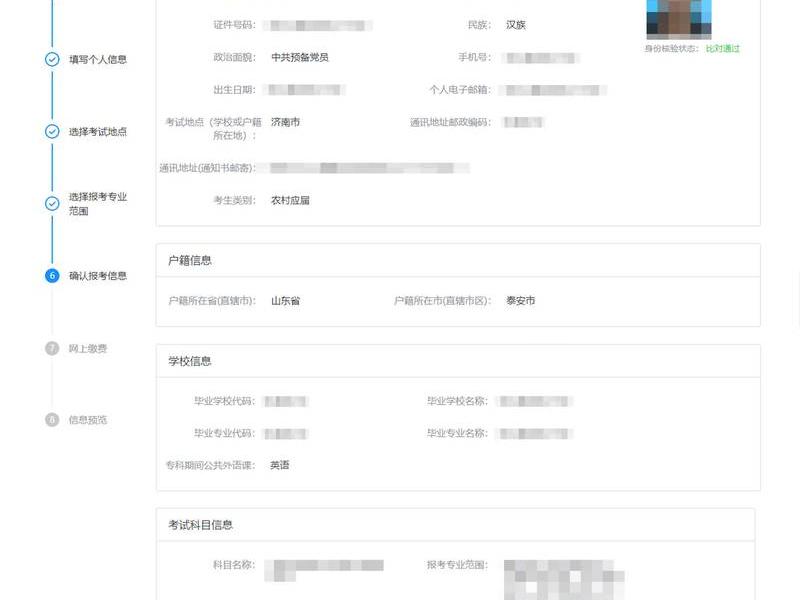Click the 出生日期 label

coord(234,90)
